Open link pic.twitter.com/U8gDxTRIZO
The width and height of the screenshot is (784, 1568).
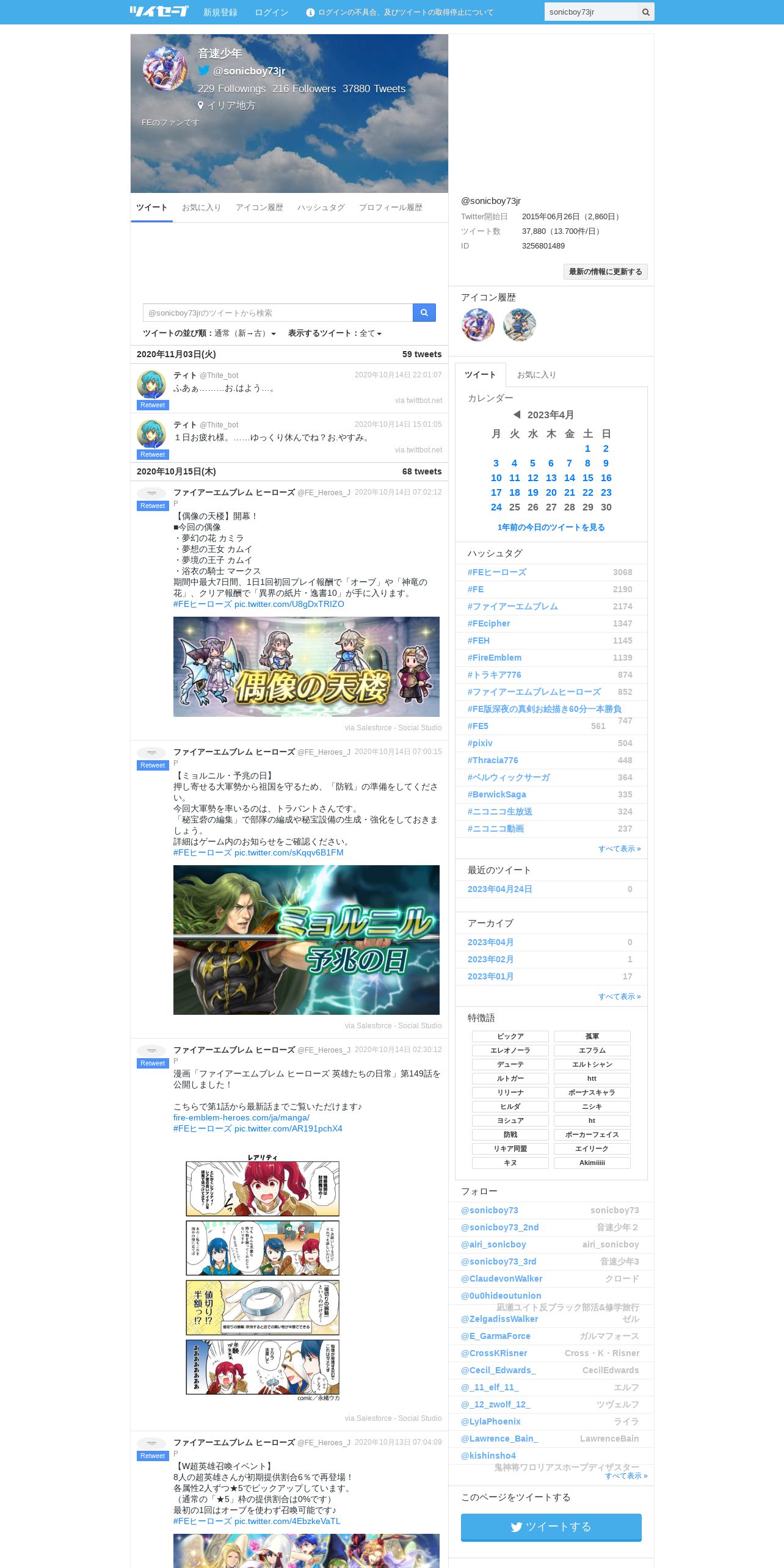tap(289, 604)
